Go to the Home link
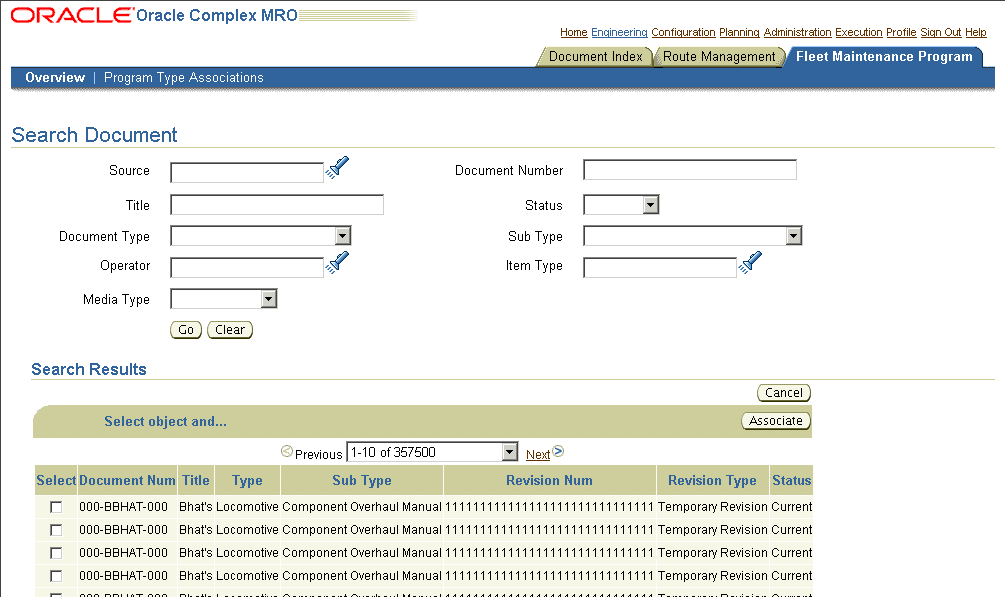This screenshot has width=1005, height=597. (x=574, y=32)
